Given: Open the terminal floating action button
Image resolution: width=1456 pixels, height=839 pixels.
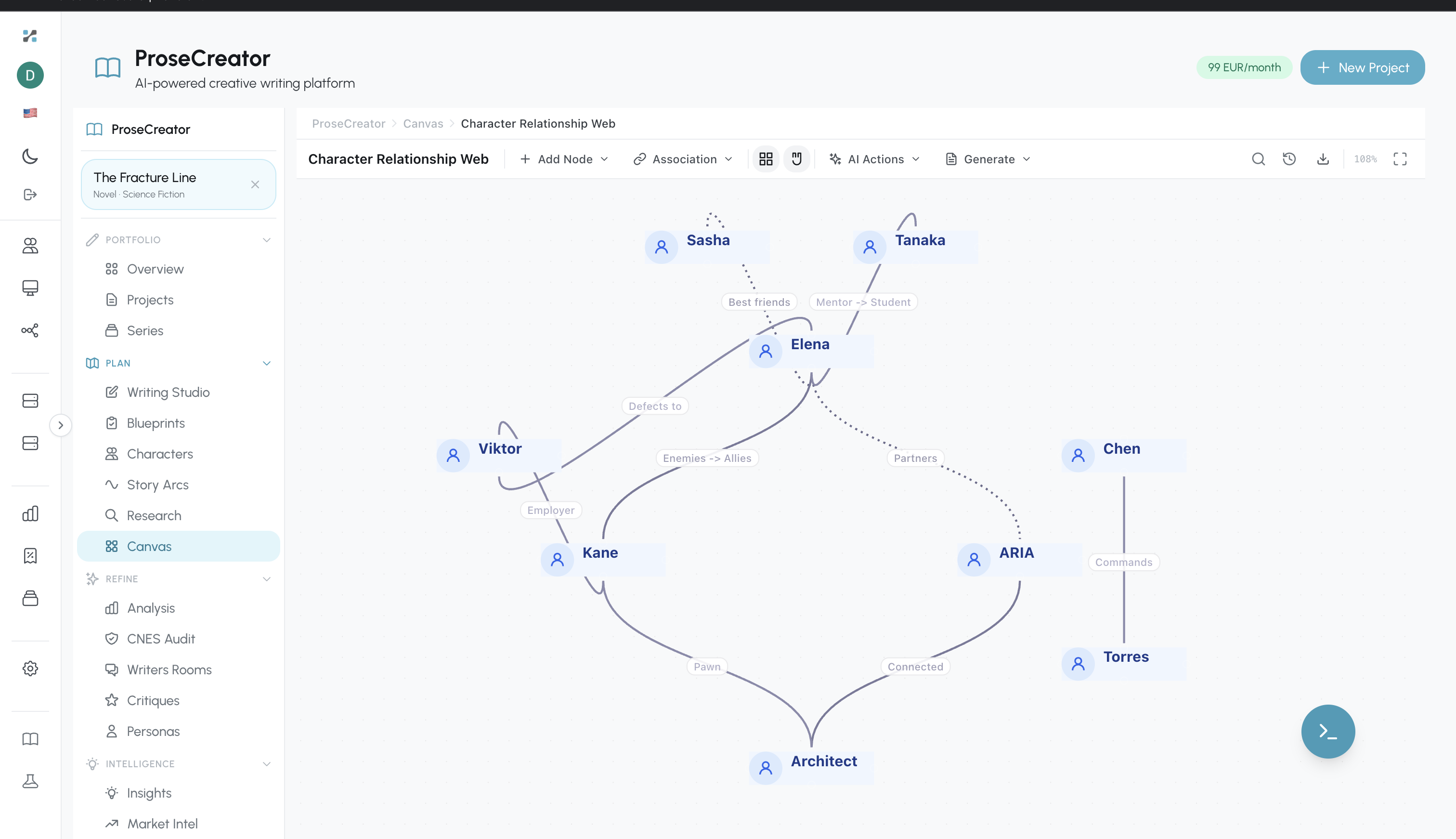Looking at the screenshot, I should point(1328,731).
